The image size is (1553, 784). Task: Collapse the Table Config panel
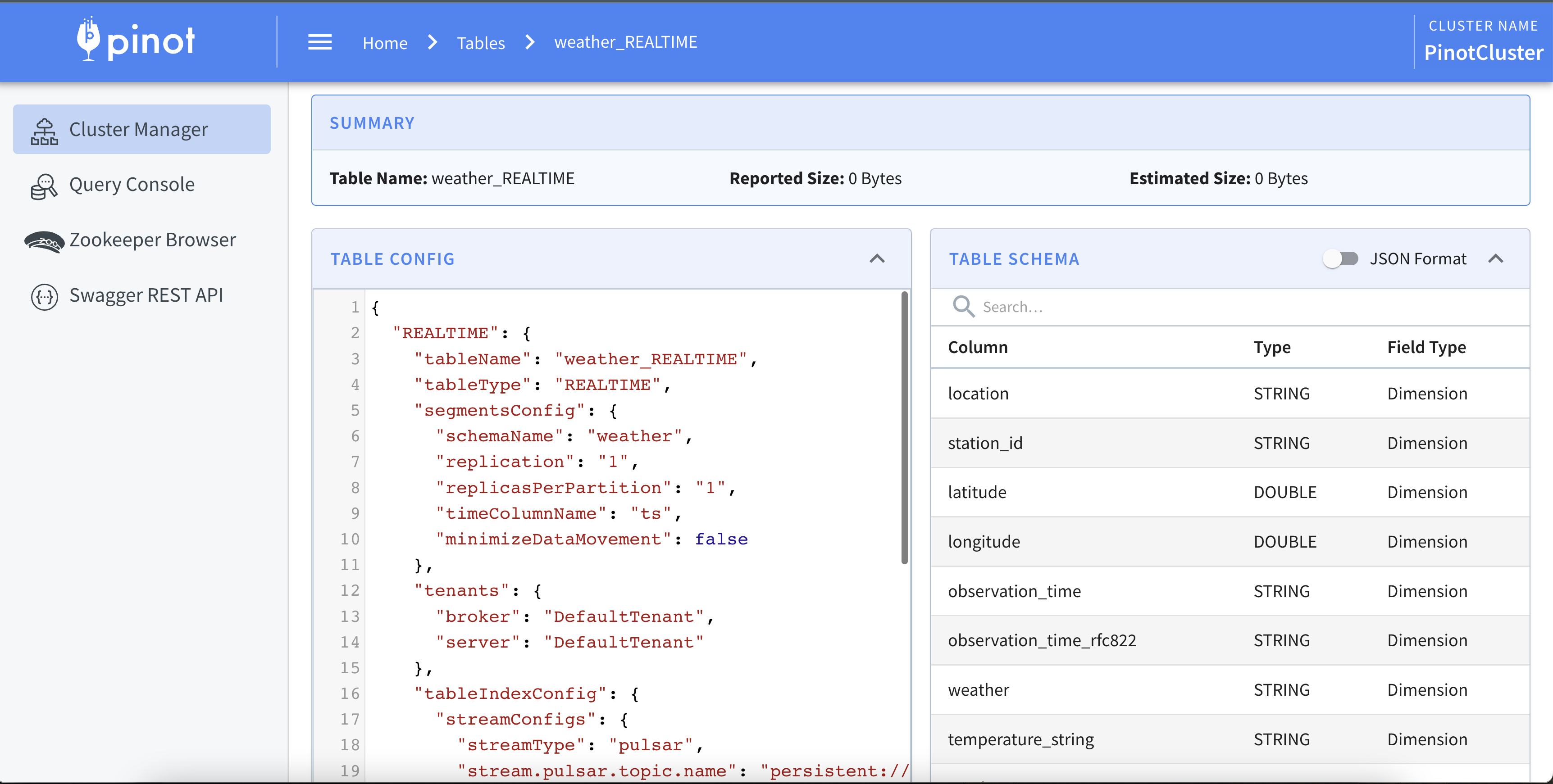click(877, 258)
